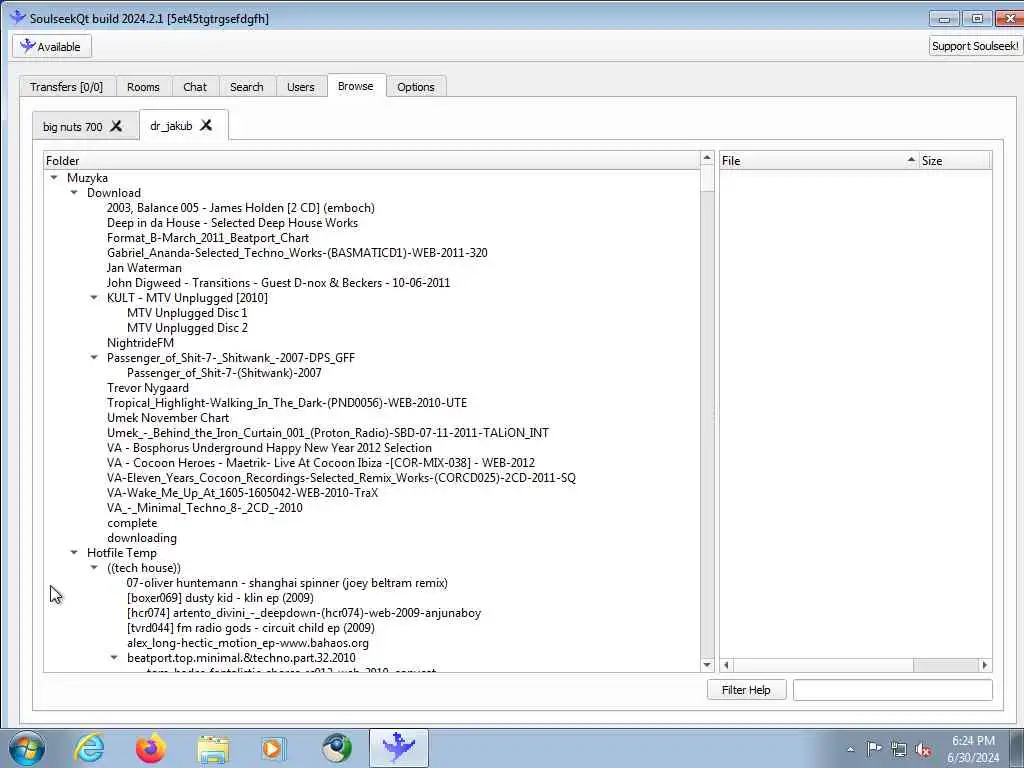Select the Umek November Chart folder

(x=168, y=418)
